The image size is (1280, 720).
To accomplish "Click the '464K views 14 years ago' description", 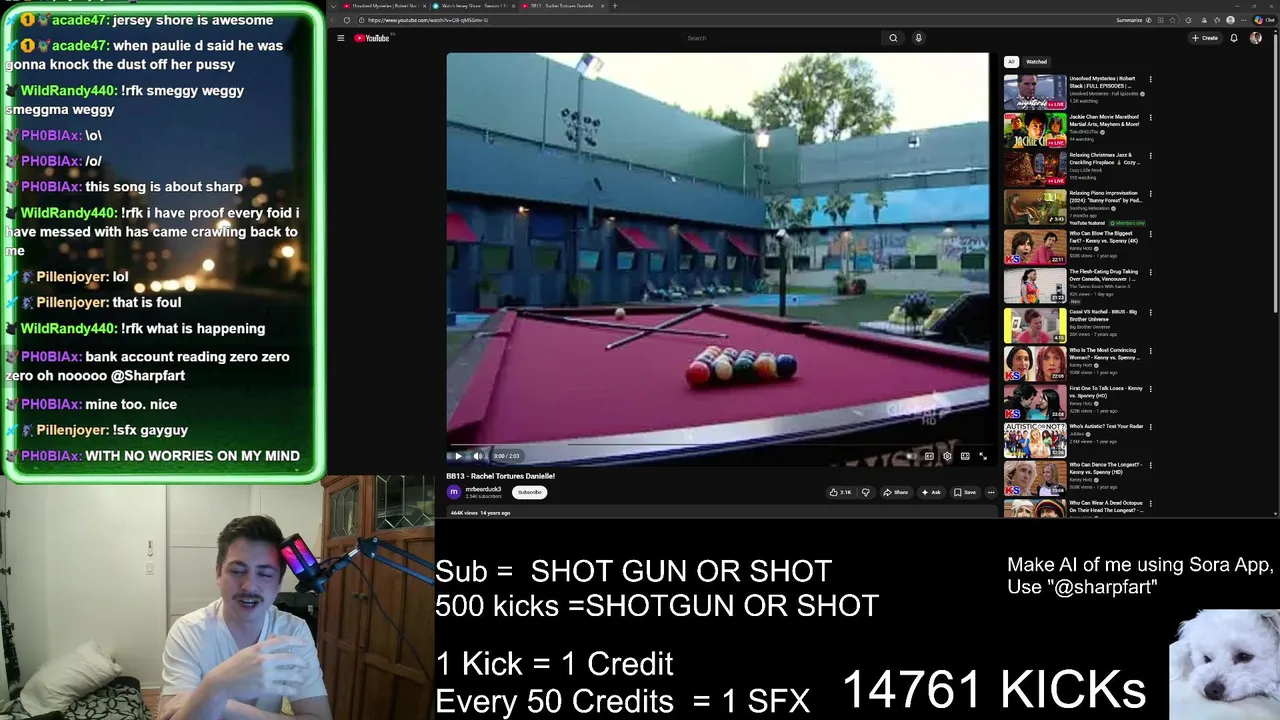I will tap(480, 513).
